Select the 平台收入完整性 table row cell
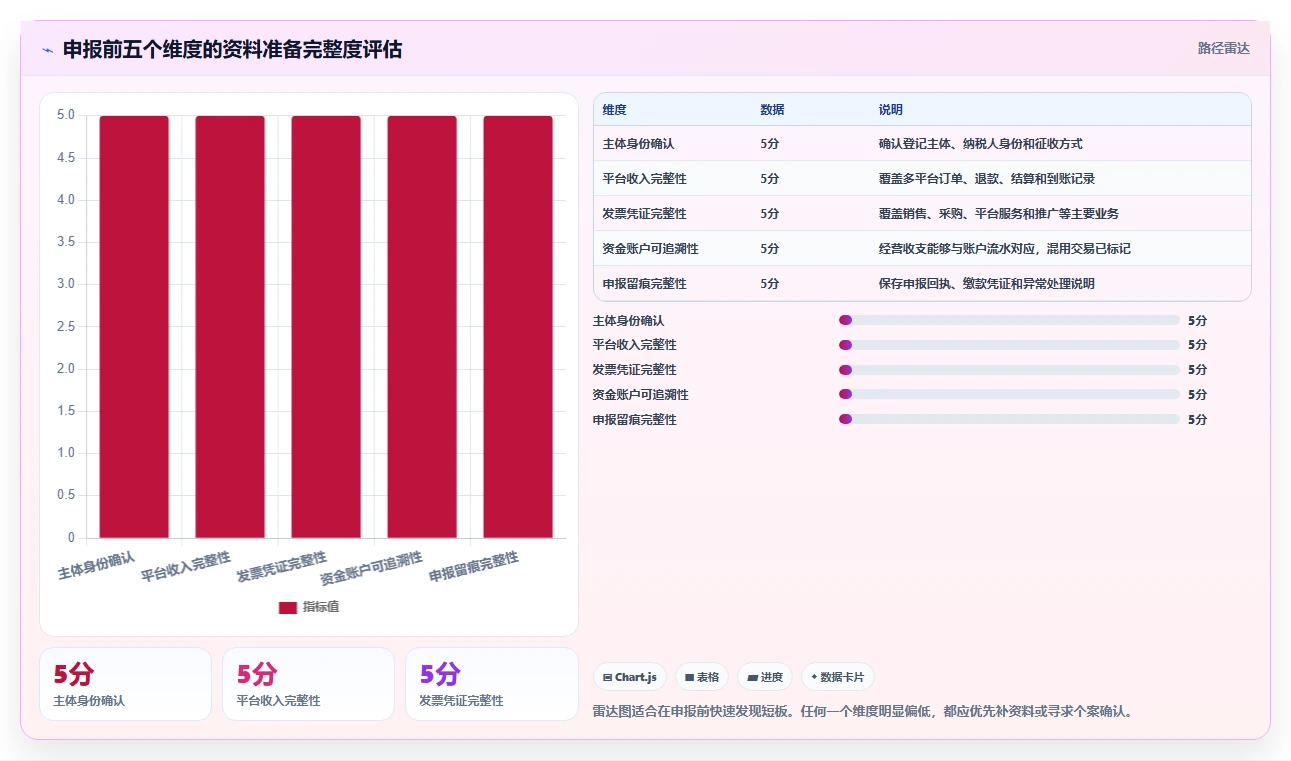1291x761 pixels. (645, 179)
